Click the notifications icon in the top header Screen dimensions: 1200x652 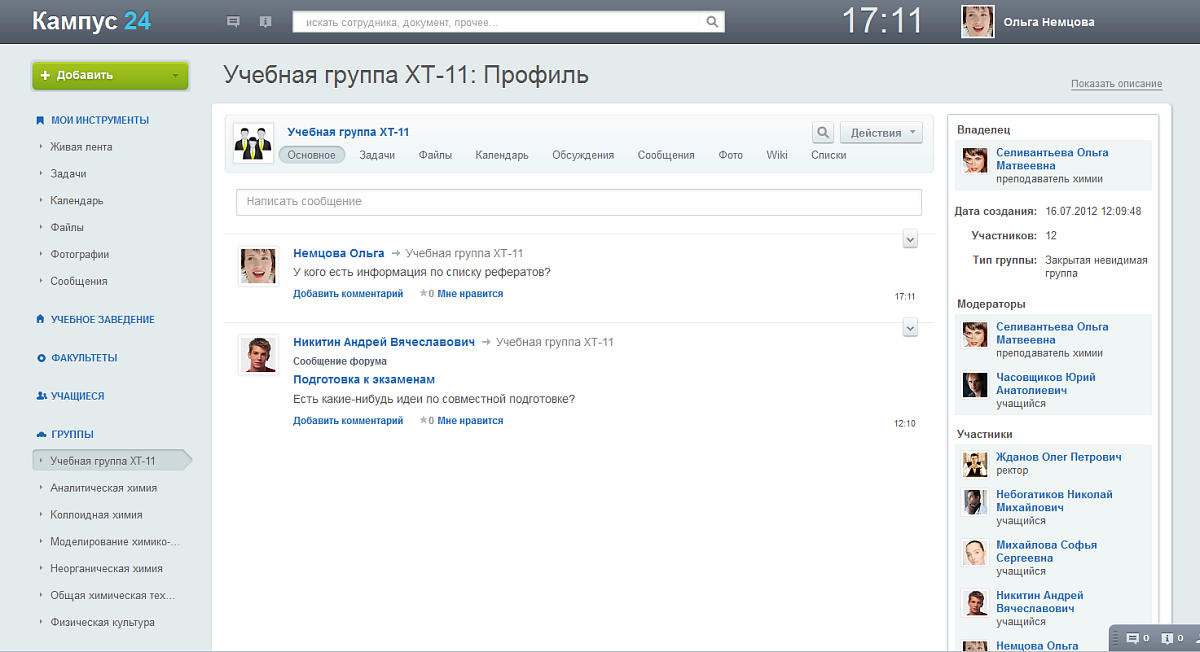pyautogui.click(x=265, y=21)
